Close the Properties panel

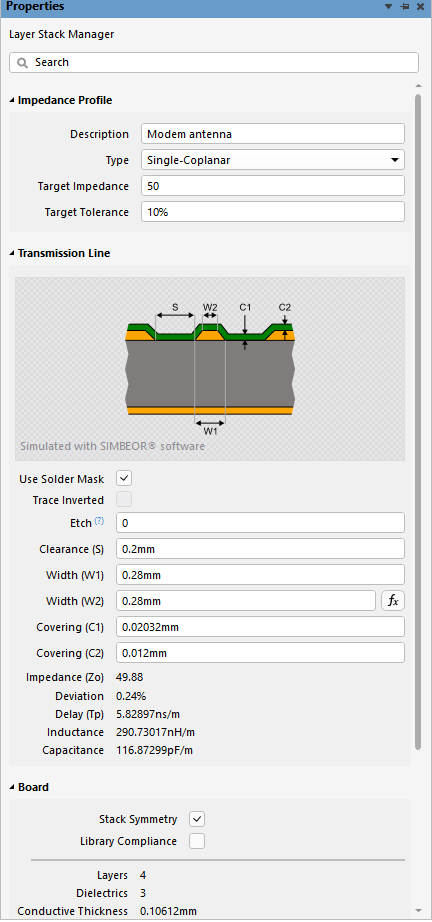click(x=420, y=6)
